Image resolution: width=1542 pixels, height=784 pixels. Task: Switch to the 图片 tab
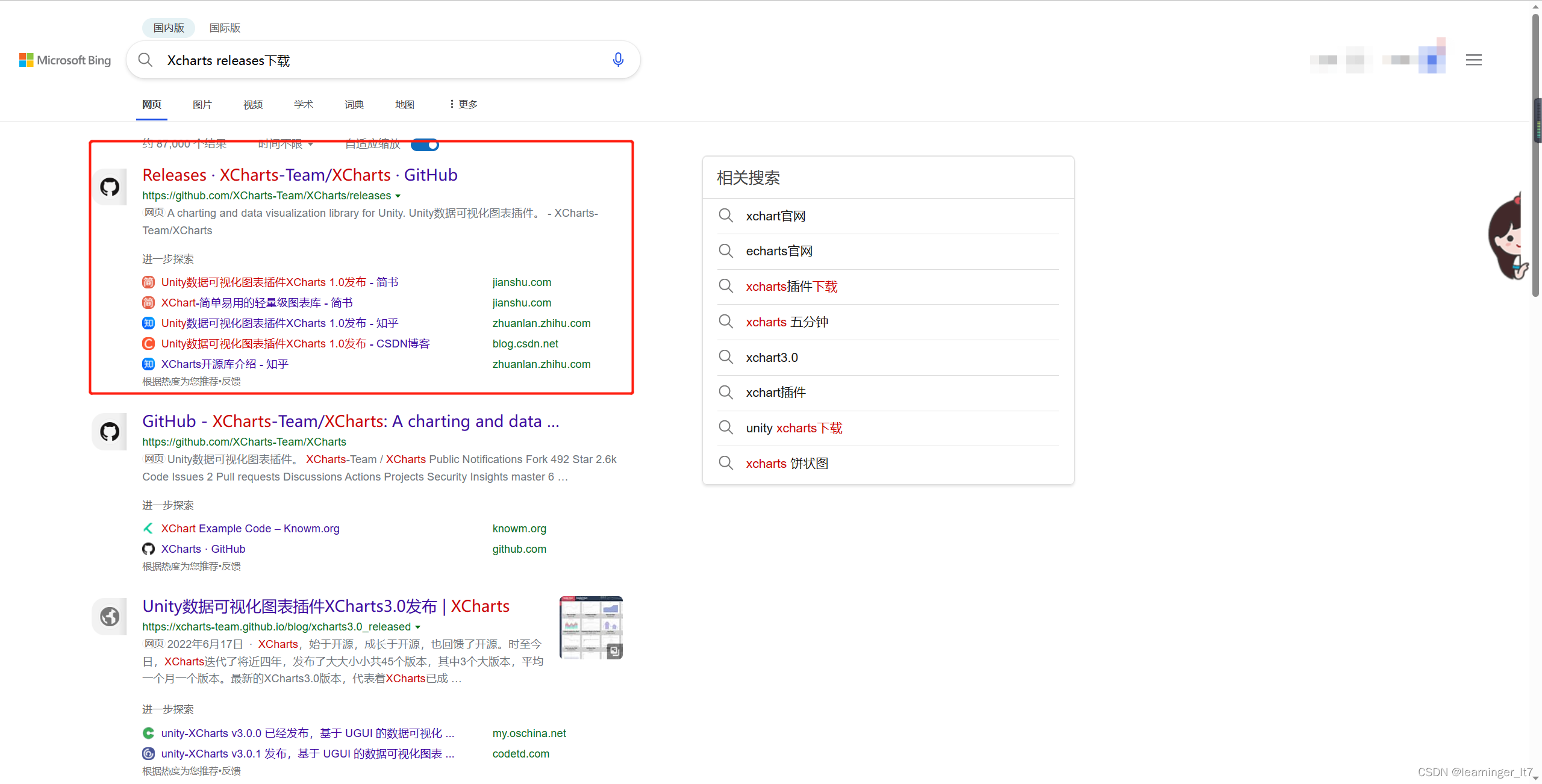(x=202, y=104)
